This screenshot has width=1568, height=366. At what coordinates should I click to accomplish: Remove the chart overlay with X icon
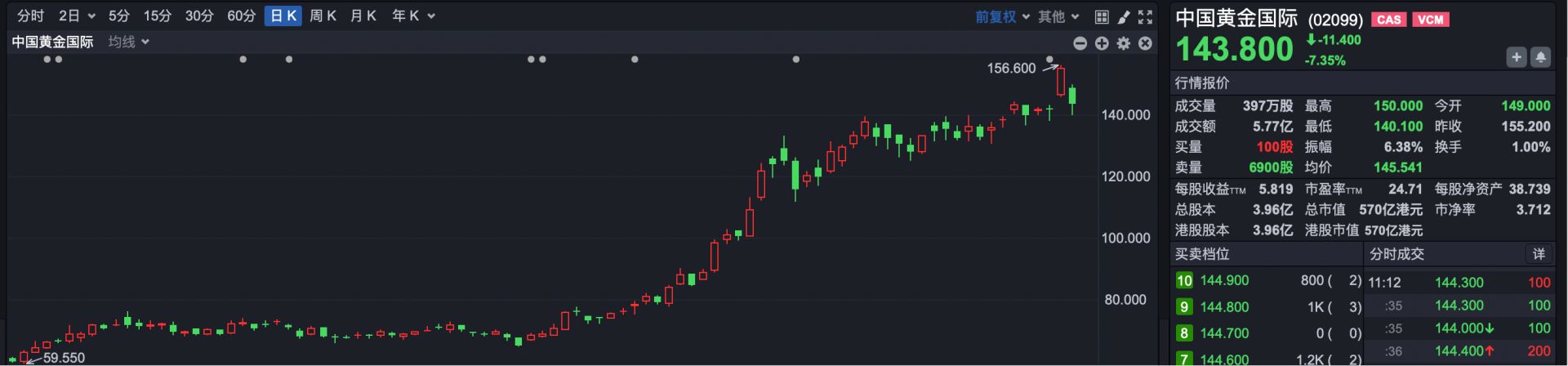pos(1145,43)
